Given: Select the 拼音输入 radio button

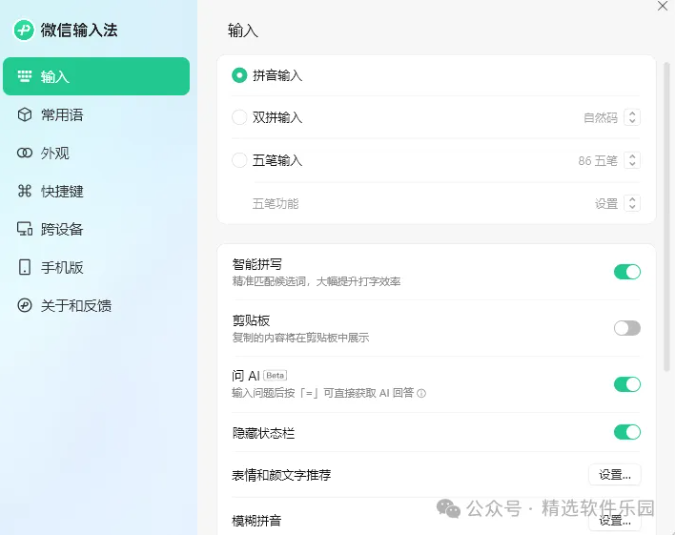Looking at the screenshot, I should 239,75.
